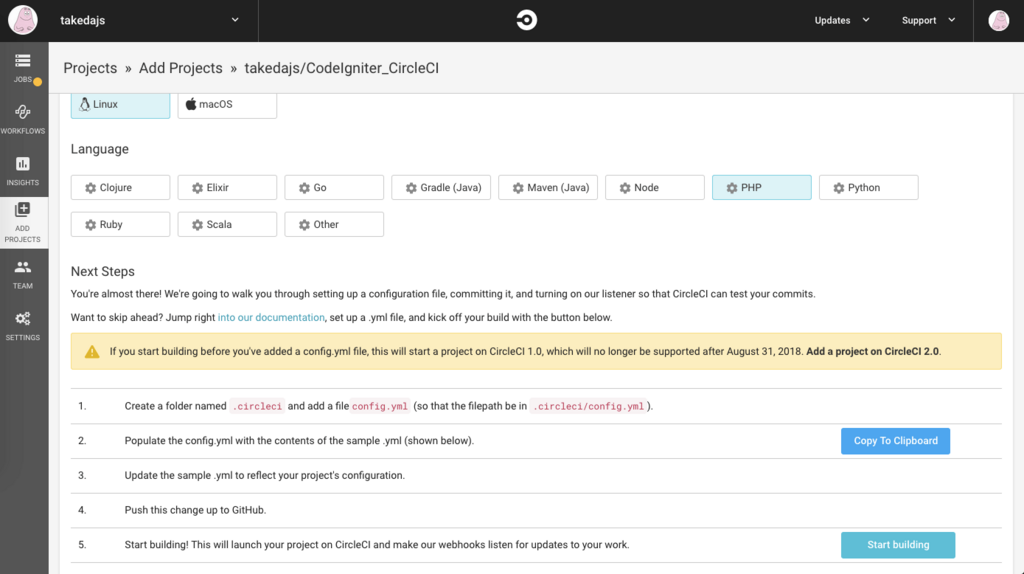This screenshot has height=574, width=1024.
Task: Click the .circleci/config.yml filepath text
Action: (588, 406)
